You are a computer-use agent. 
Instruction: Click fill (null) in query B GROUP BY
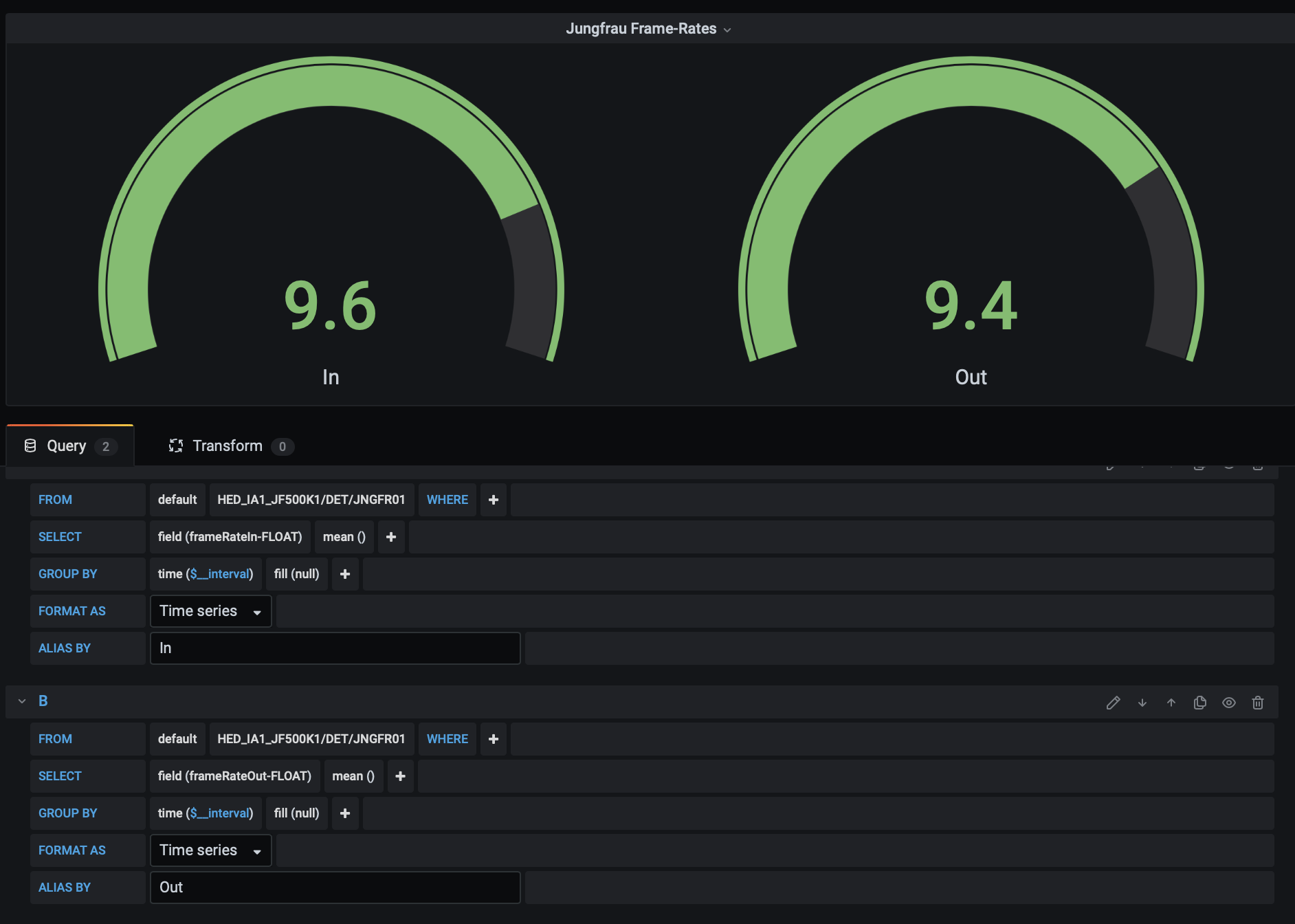[297, 813]
